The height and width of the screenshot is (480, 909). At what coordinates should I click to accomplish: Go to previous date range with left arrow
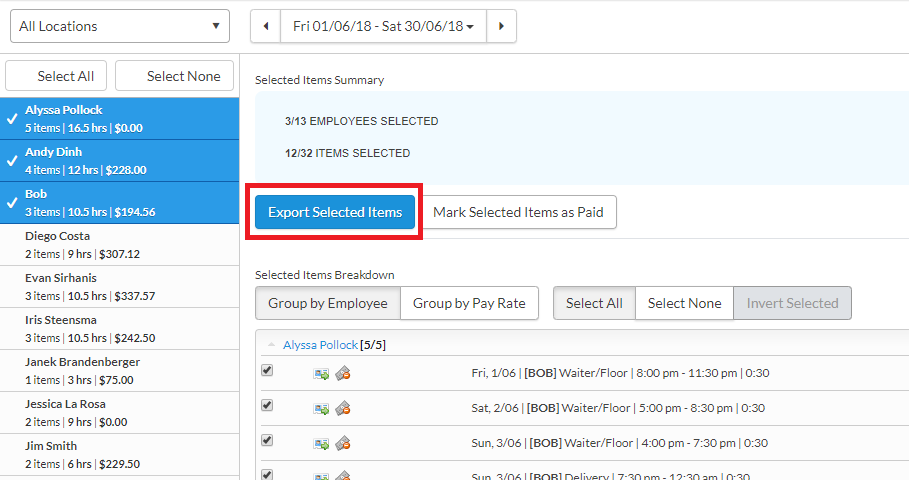coord(266,26)
